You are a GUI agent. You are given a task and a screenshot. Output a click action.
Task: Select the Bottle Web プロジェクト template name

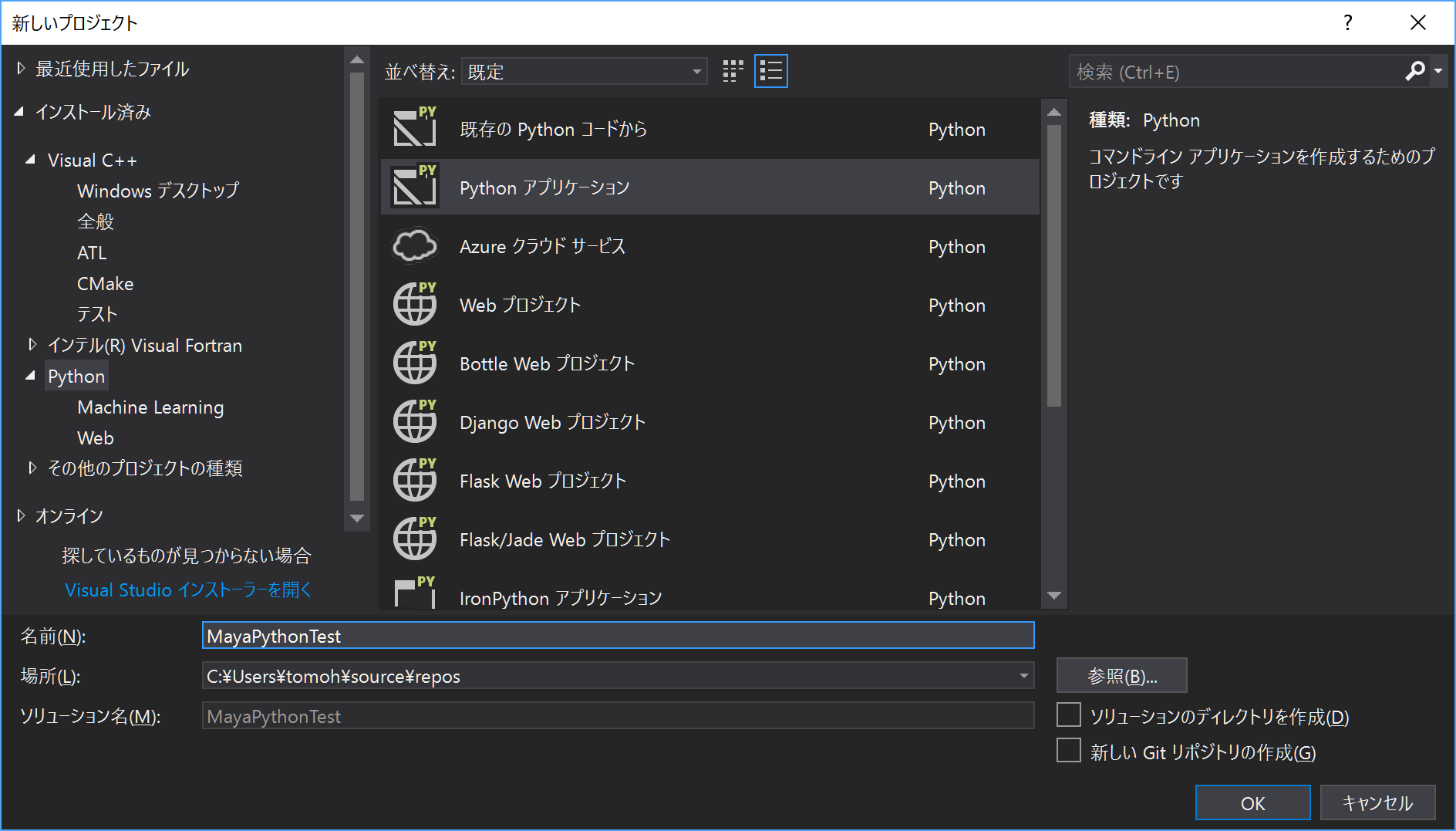point(547,363)
